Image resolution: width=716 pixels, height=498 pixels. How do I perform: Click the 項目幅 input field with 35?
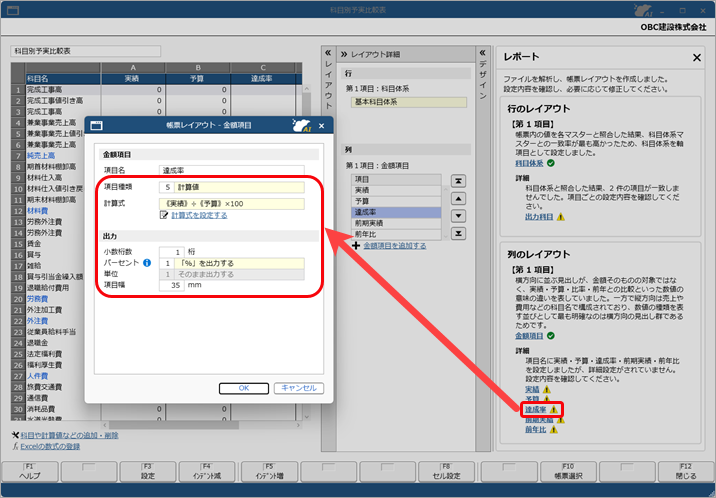[x=172, y=285]
